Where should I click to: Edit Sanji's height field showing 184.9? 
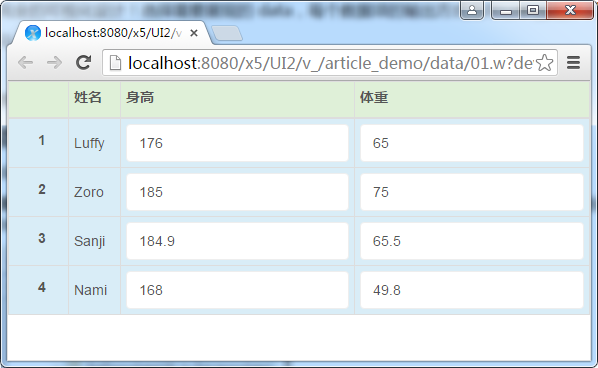pos(237,241)
